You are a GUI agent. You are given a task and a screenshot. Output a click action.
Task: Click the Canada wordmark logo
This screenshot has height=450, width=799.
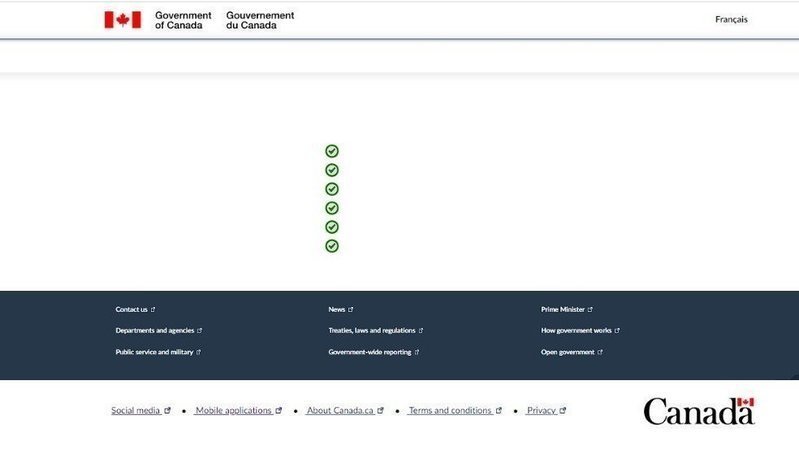(699, 411)
